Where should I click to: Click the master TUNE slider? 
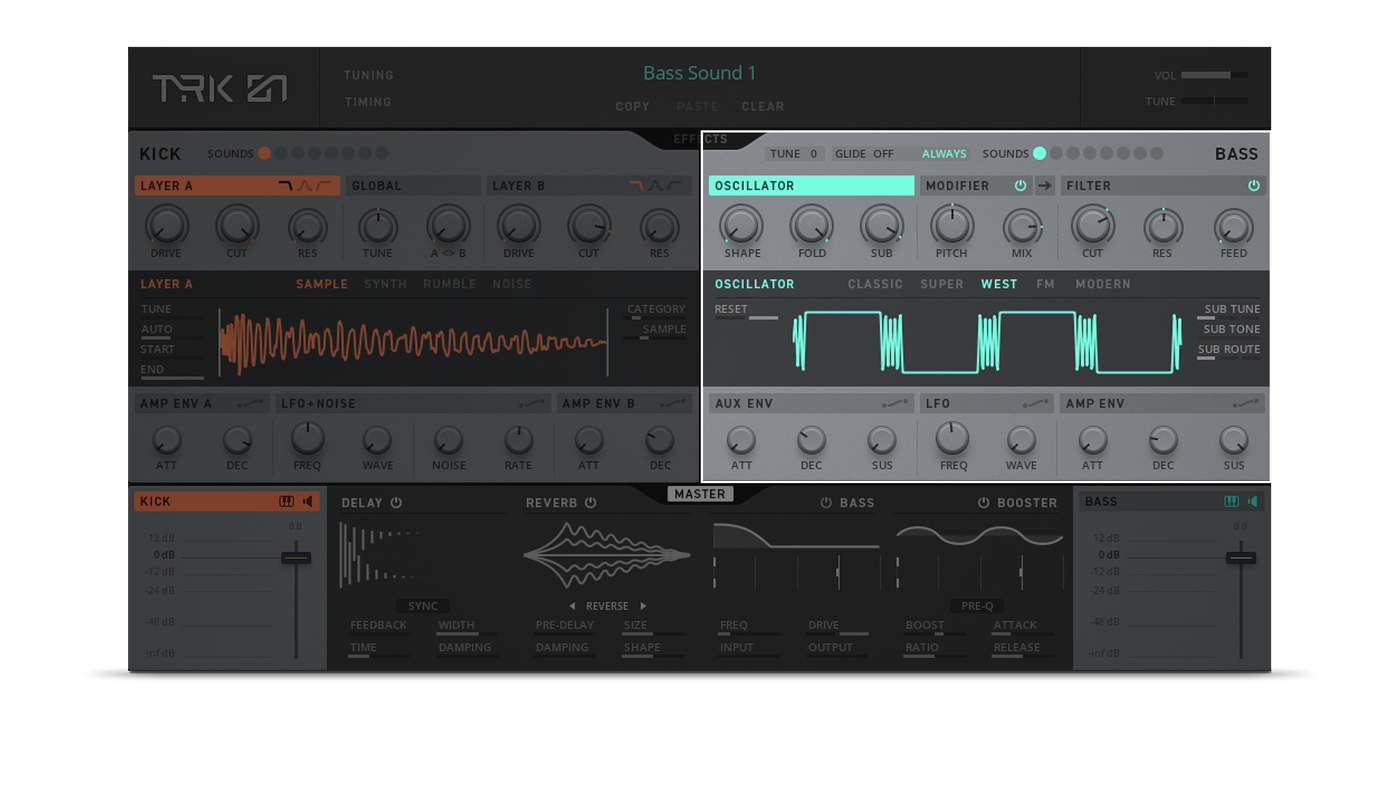click(x=1214, y=101)
